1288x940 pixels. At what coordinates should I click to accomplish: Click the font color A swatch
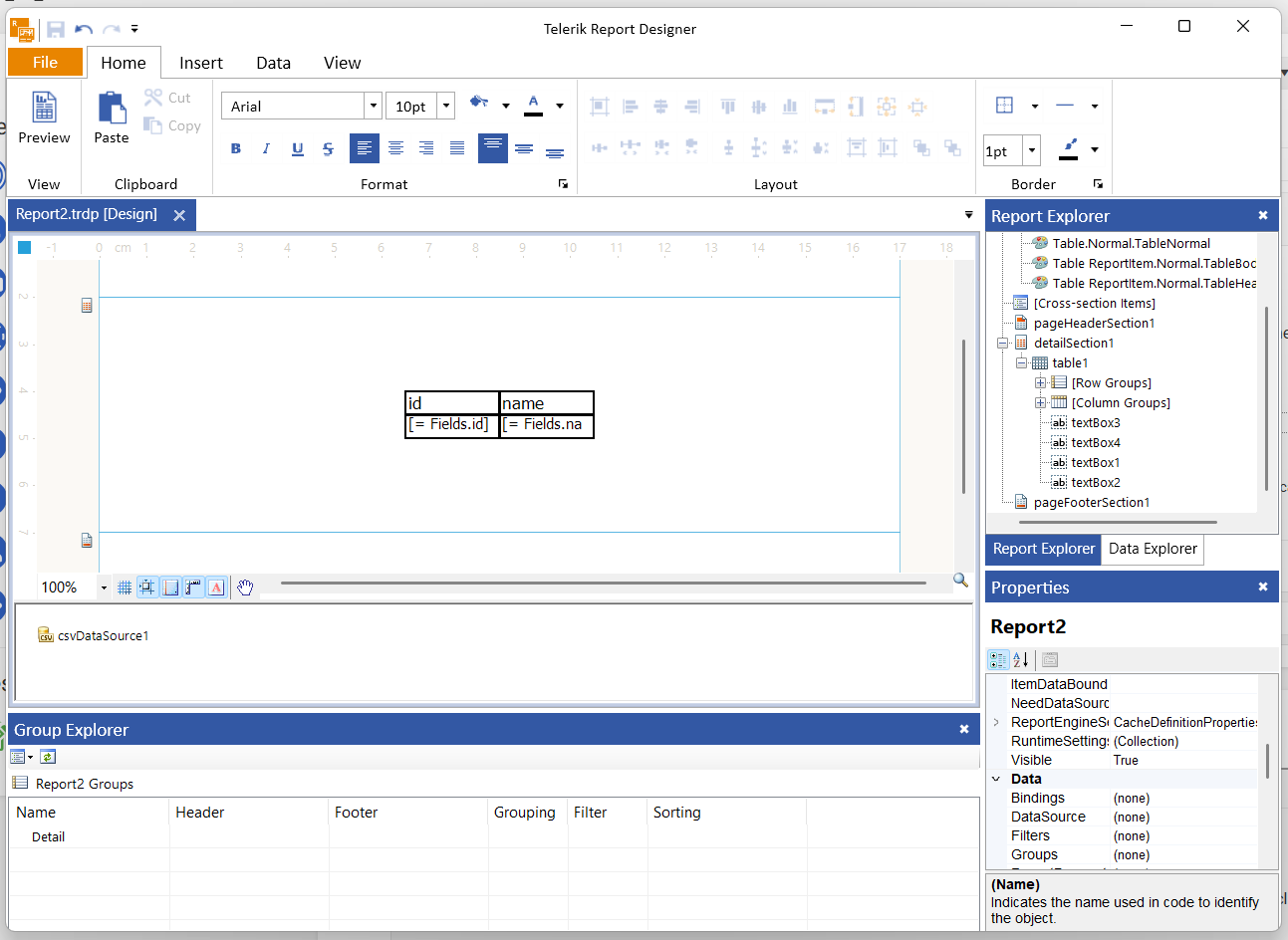tap(534, 105)
